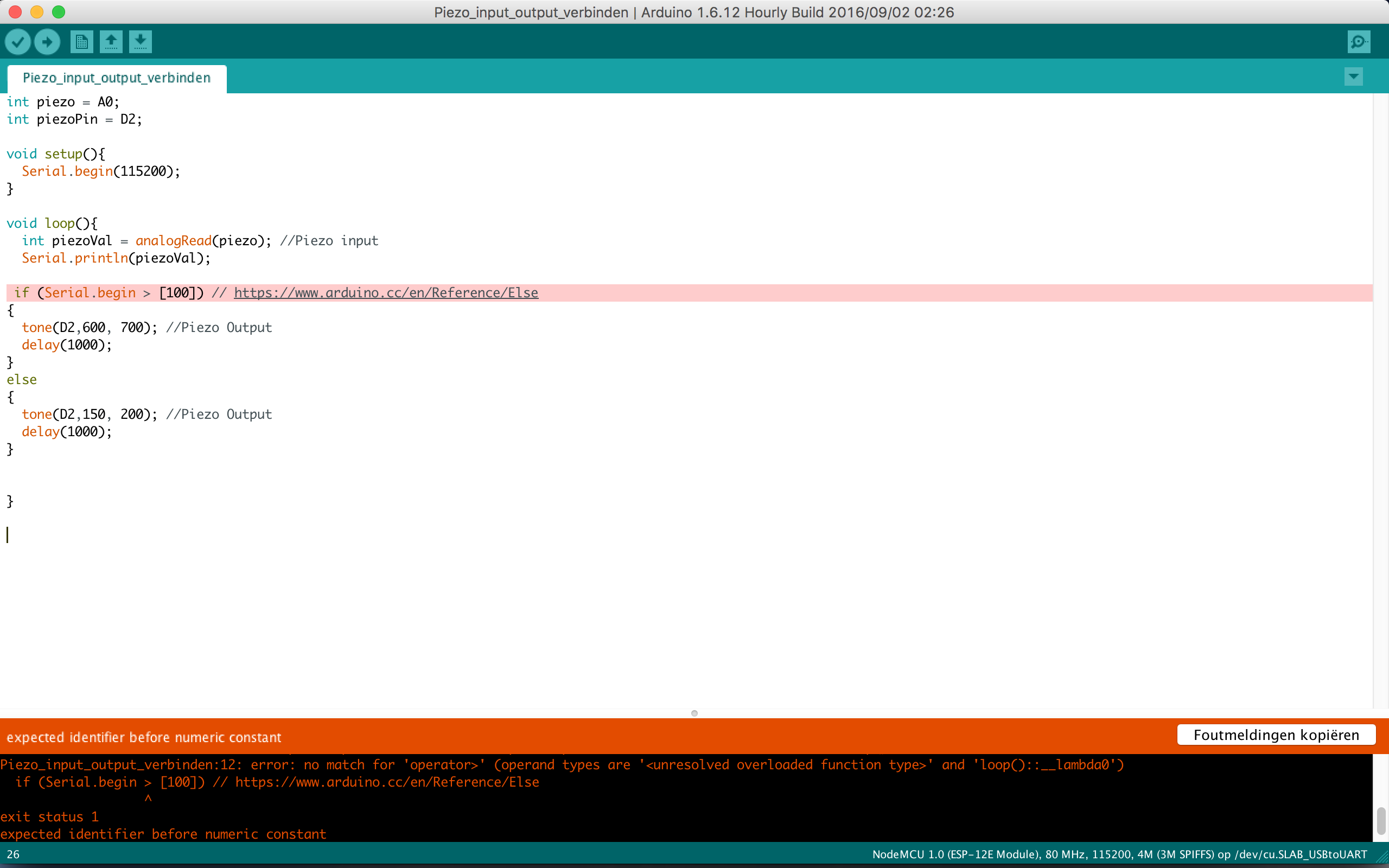Create a new sketch with the New icon

pyautogui.click(x=81, y=42)
